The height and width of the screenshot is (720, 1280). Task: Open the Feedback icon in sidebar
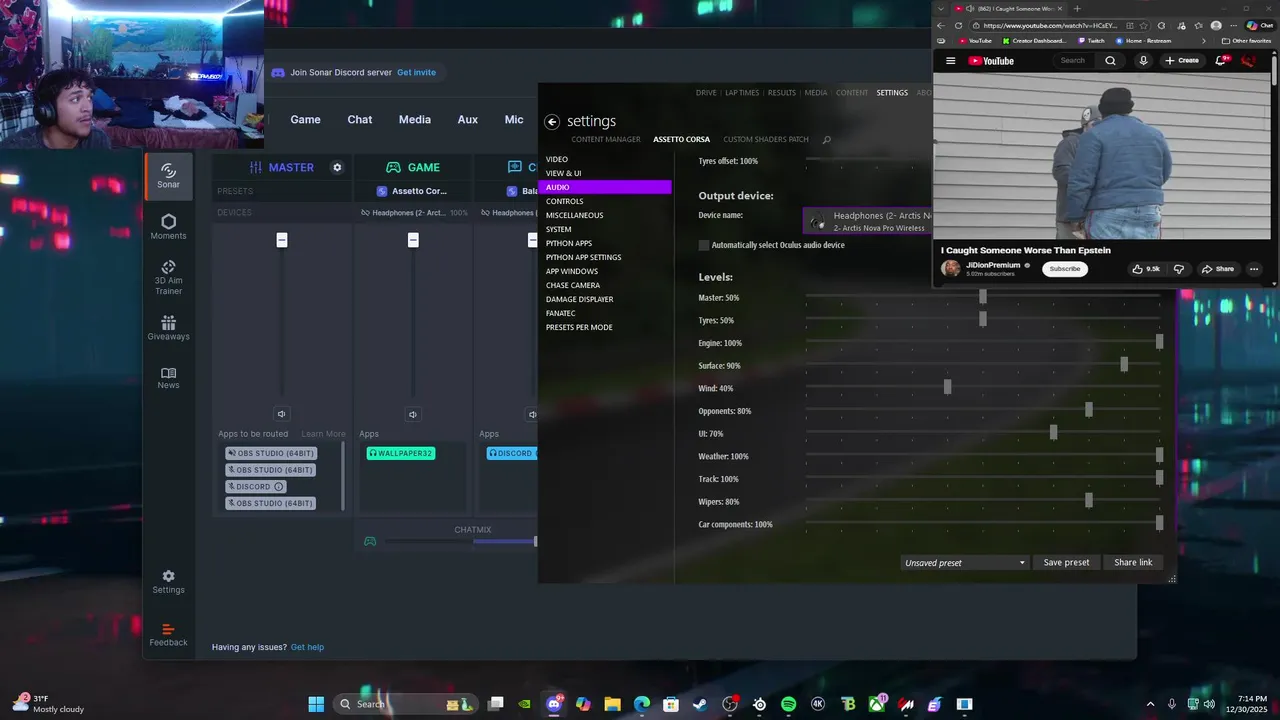(x=168, y=635)
